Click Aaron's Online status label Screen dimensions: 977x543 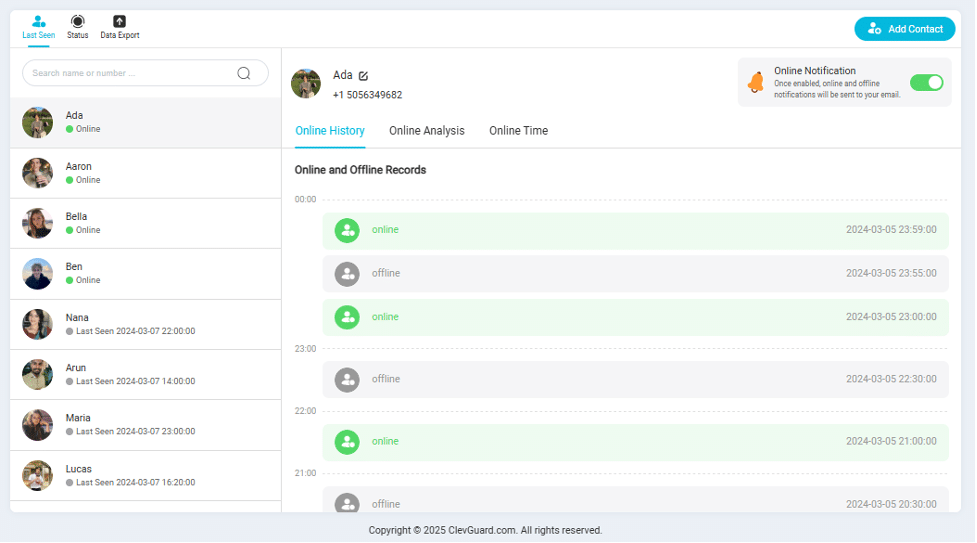(x=88, y=180)
